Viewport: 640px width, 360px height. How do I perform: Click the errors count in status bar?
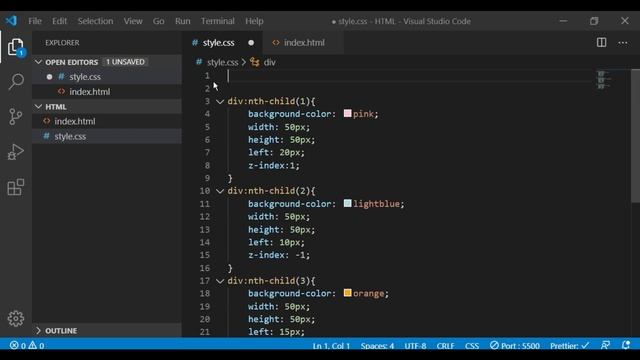click(18, 346)
